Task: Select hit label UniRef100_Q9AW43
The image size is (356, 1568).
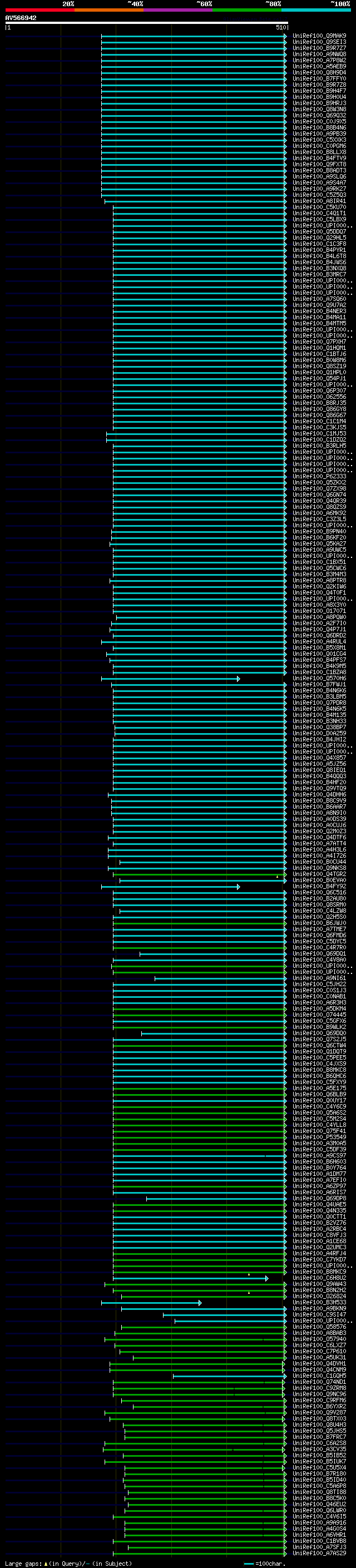Action: [319, 1284]
